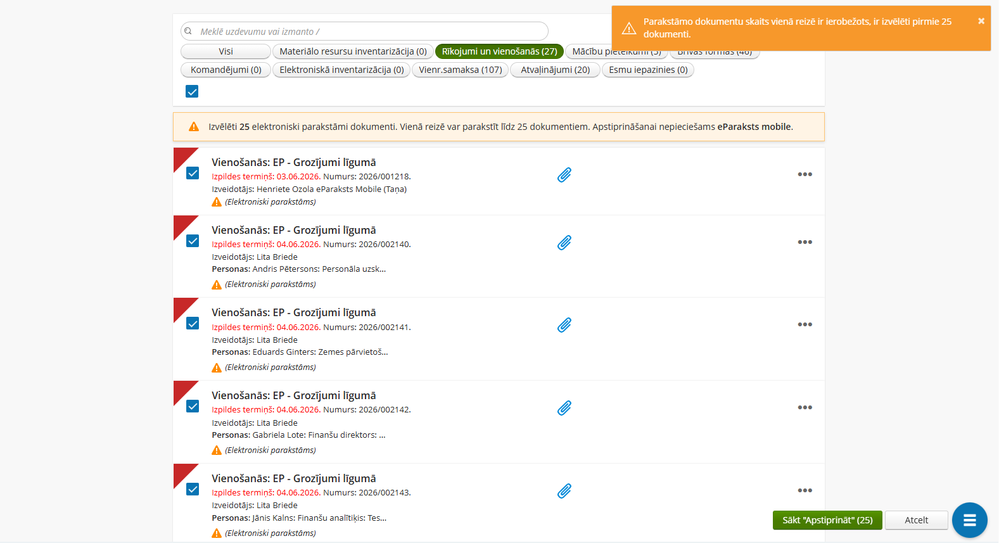
Task: Uncheck the select-all checkbox
Action: tap(192, 92)
